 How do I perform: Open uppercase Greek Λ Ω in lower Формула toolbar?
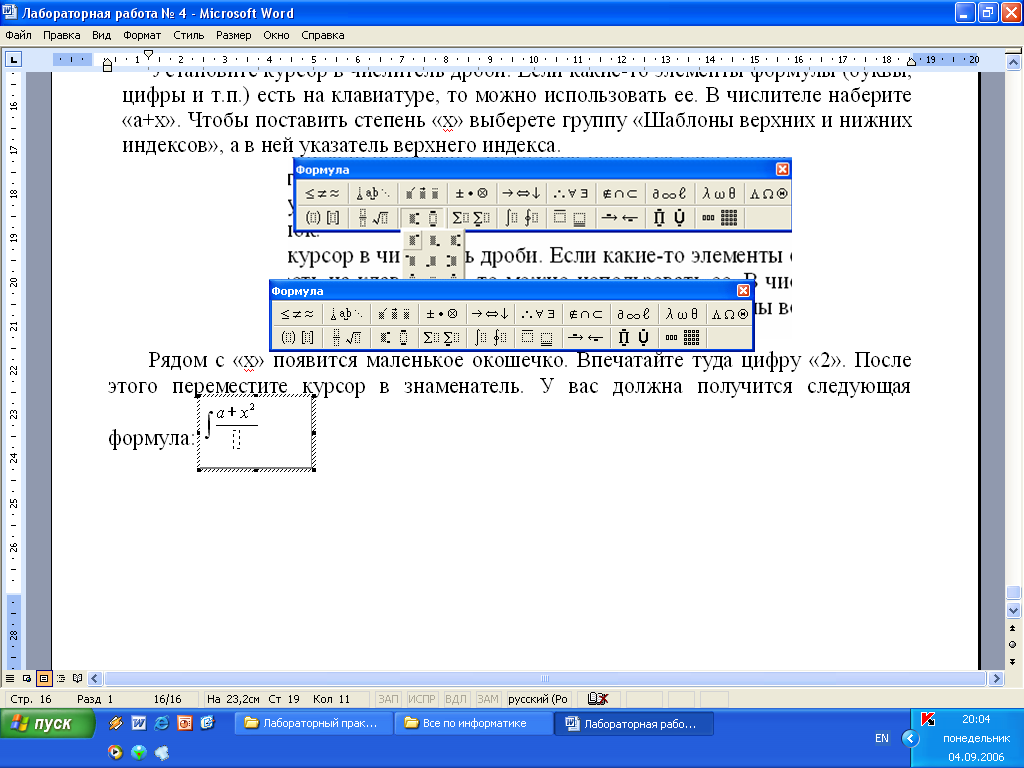pyautogui.click(x=729, y=314)
